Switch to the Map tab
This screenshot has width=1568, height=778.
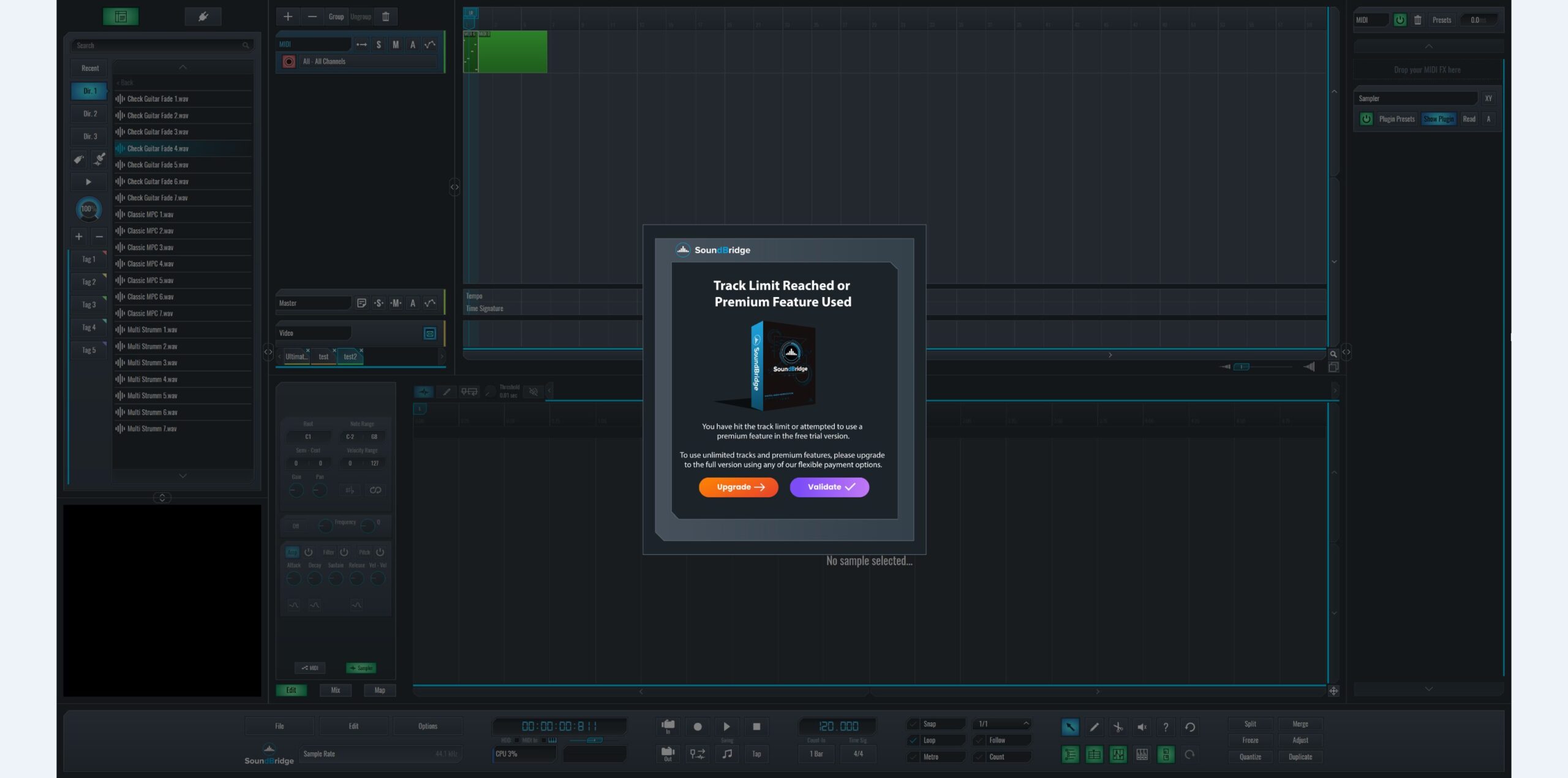tap(380, 690)
